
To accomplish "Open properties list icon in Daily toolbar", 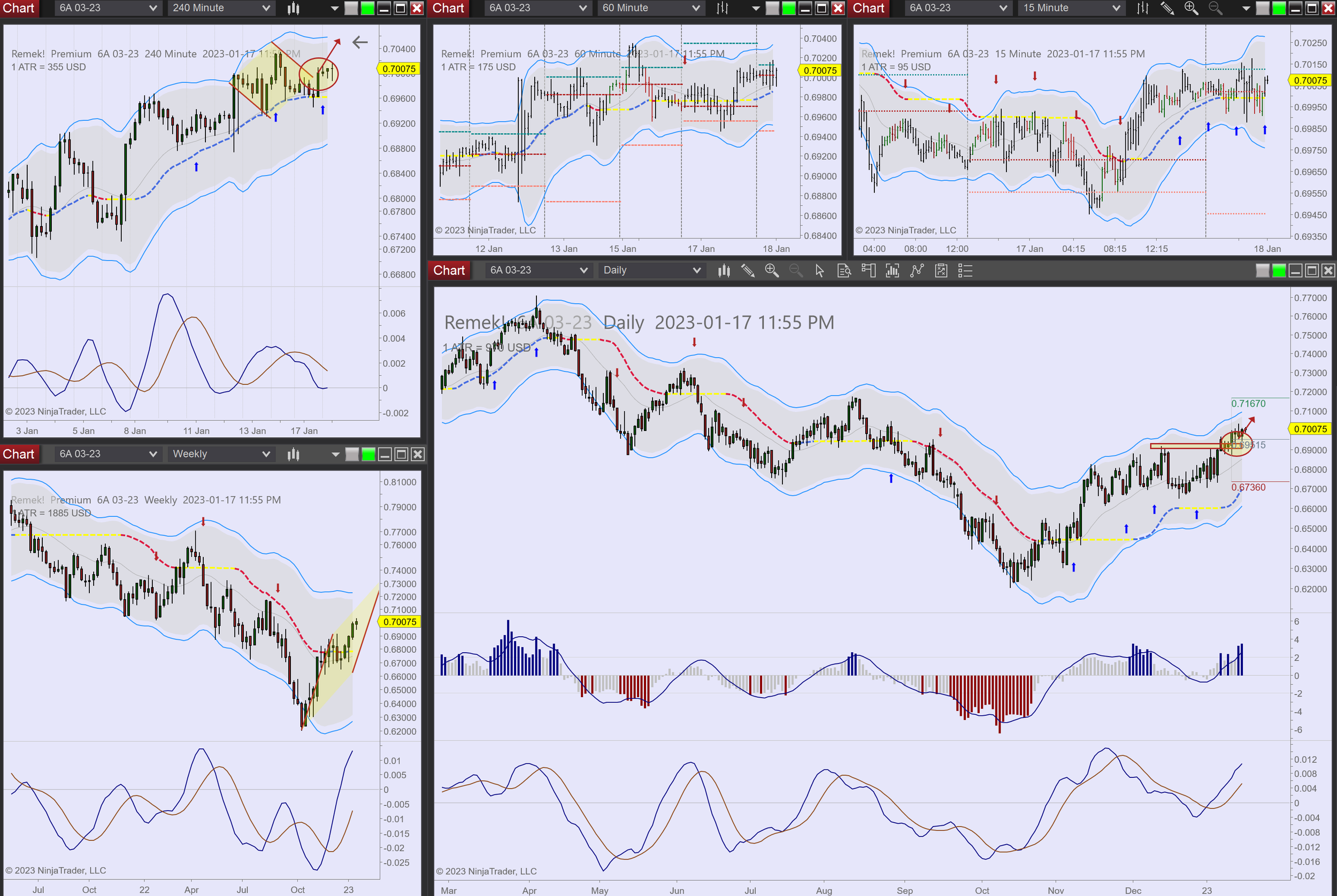I will pos(965,271).
